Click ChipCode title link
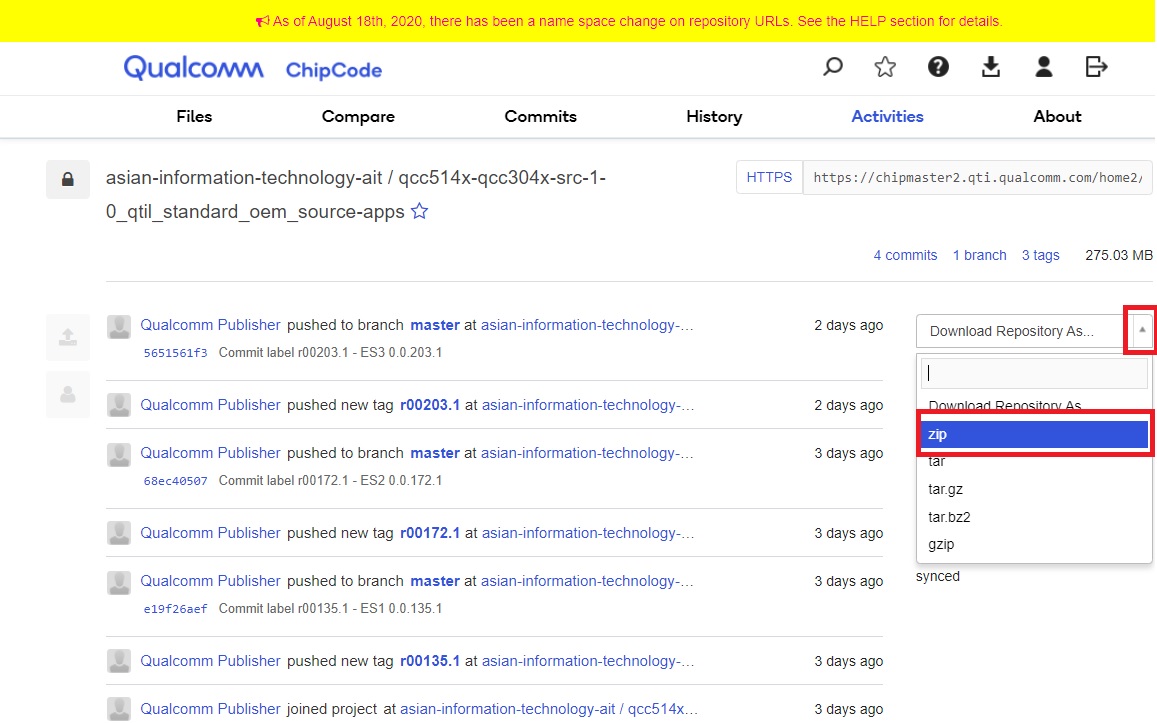1157x723 pixels. tap(334, 70)
